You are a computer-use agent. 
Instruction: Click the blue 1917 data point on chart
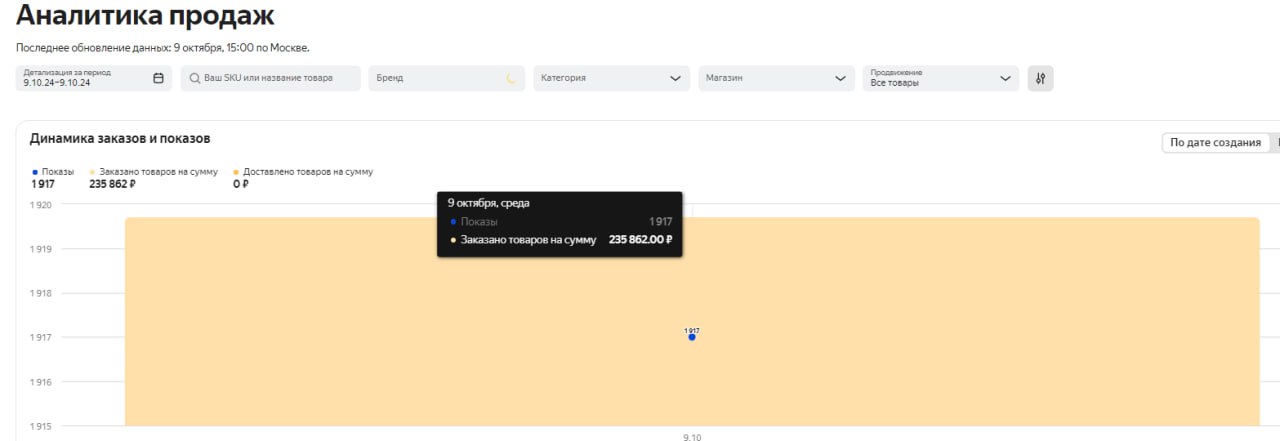coord(692,337)
